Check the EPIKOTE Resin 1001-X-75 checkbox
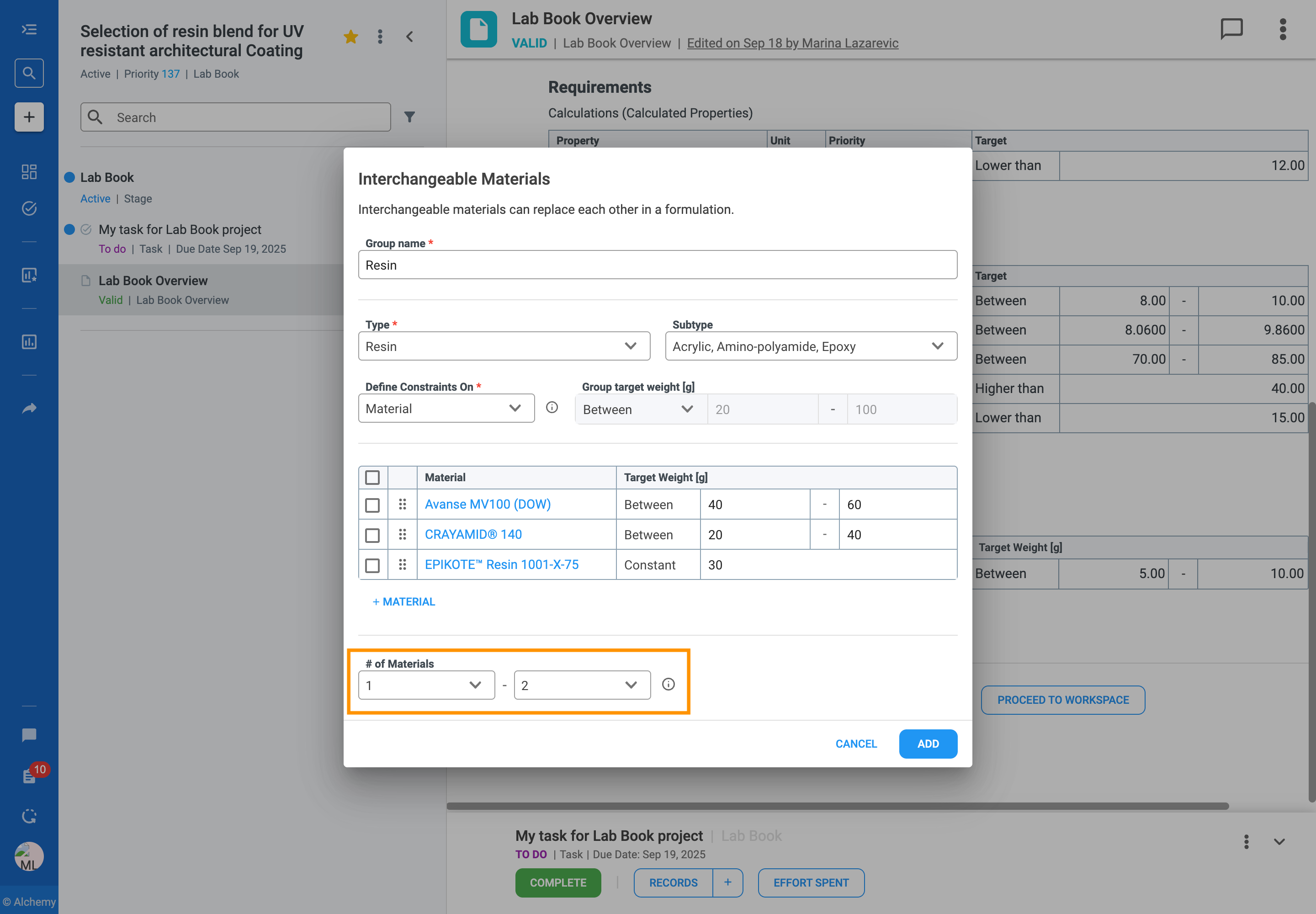This screenshot has width=1316, height=914. pyautogui.click(x=372, y=565)
